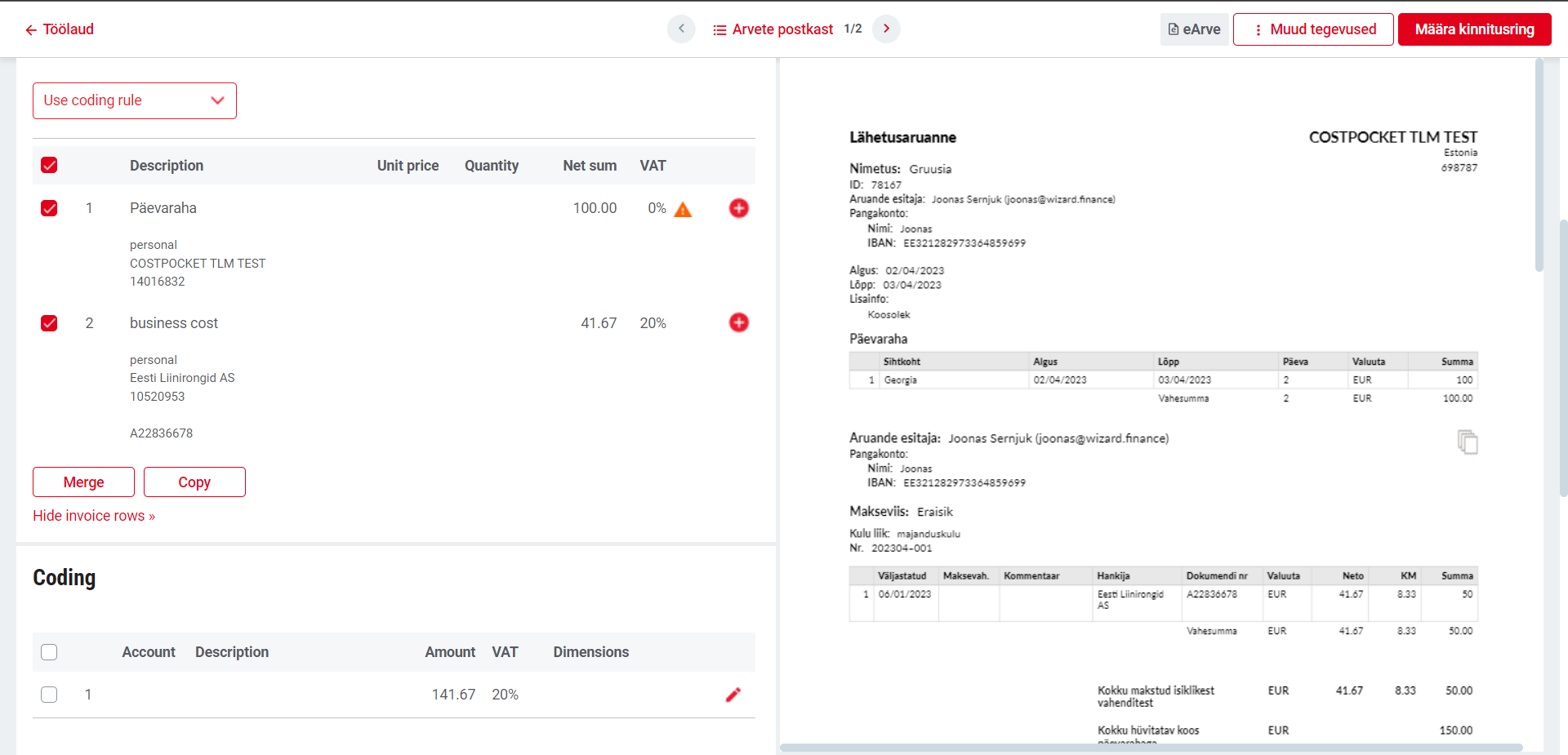Screen dimensions: 1568x755
Task: Click the red plus icon on business cost row
Action: point(738,322)
